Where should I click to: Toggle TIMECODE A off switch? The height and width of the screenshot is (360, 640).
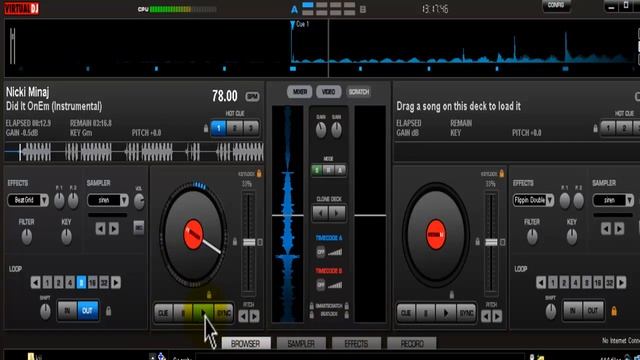click(x=321, y=252)
